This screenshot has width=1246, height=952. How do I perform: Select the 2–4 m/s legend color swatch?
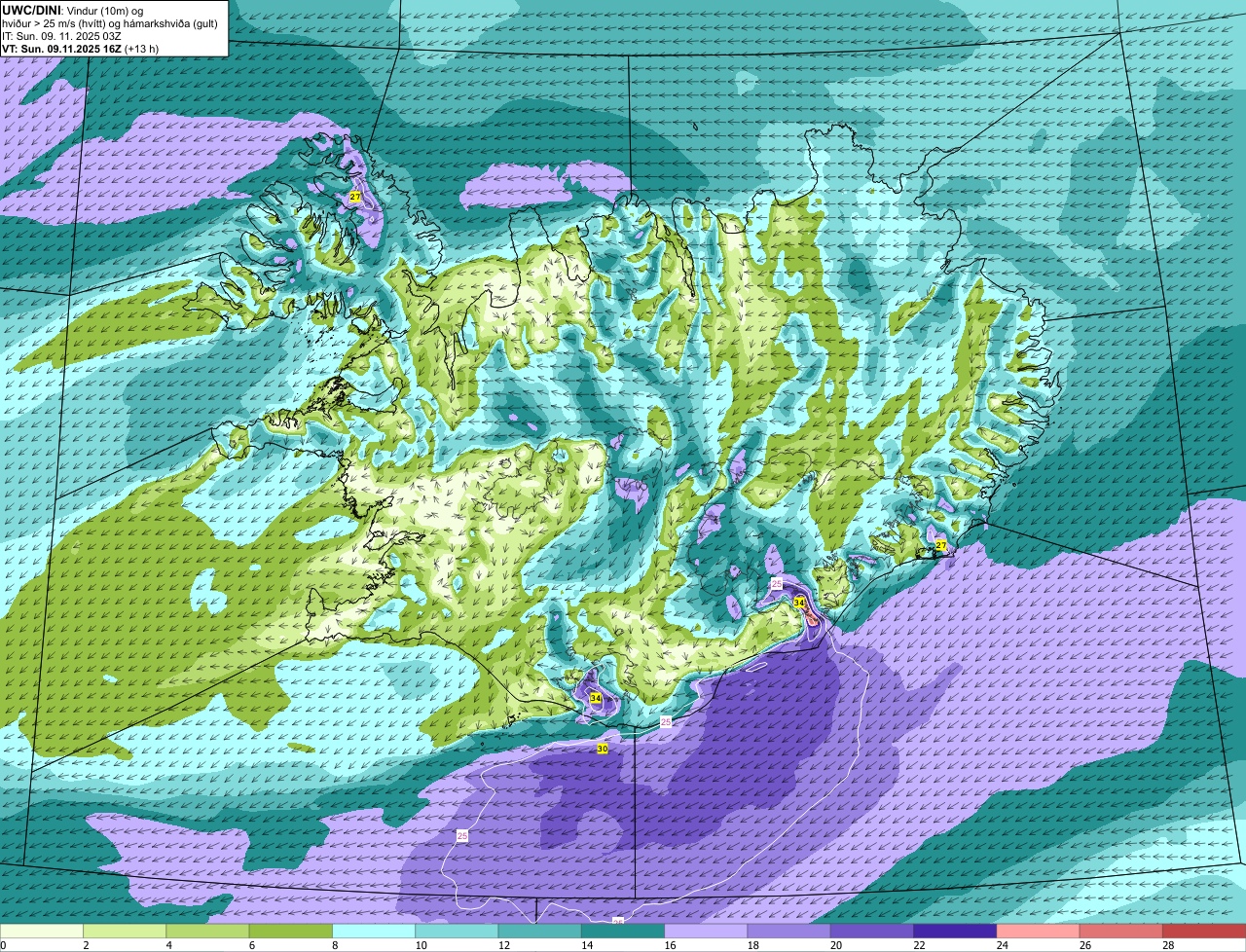pos(125,932)
